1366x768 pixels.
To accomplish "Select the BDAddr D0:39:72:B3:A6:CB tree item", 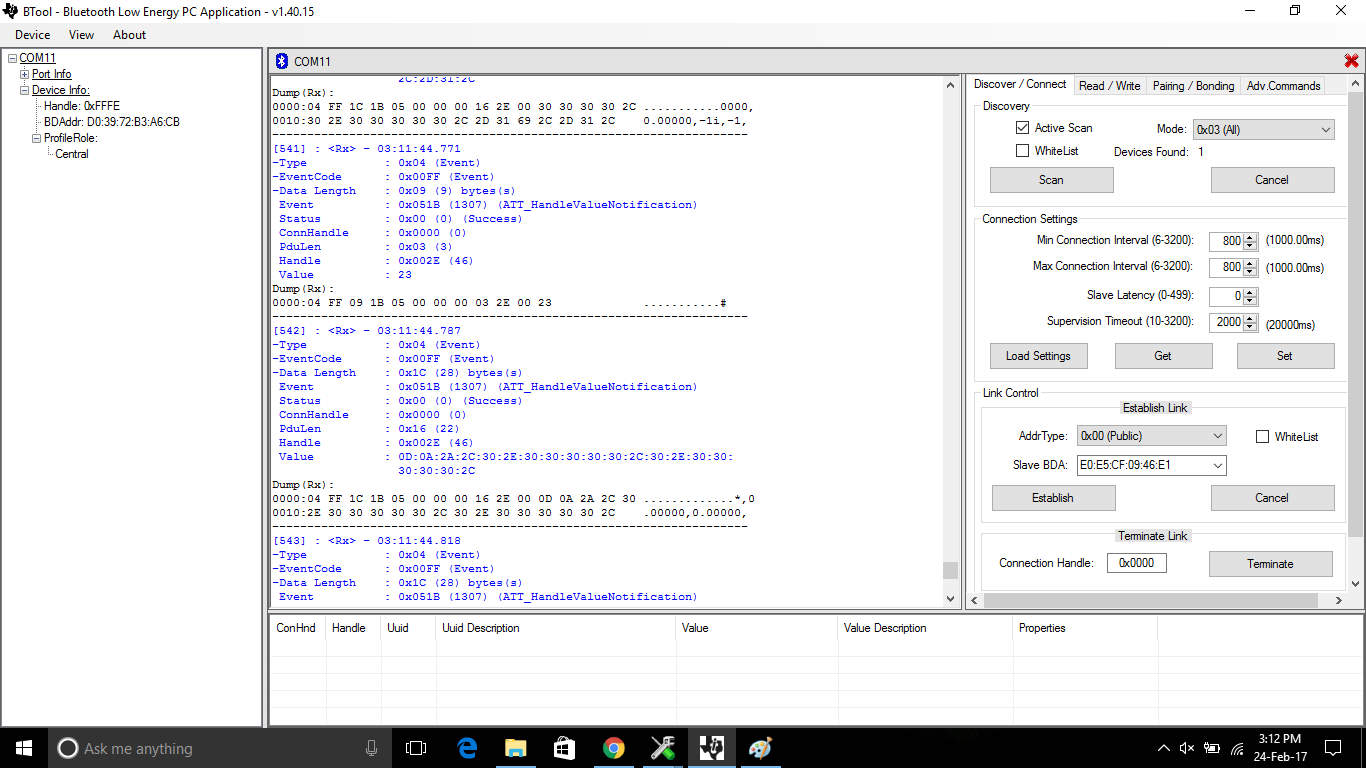I will pyautogui.click(x=112, y=122).
